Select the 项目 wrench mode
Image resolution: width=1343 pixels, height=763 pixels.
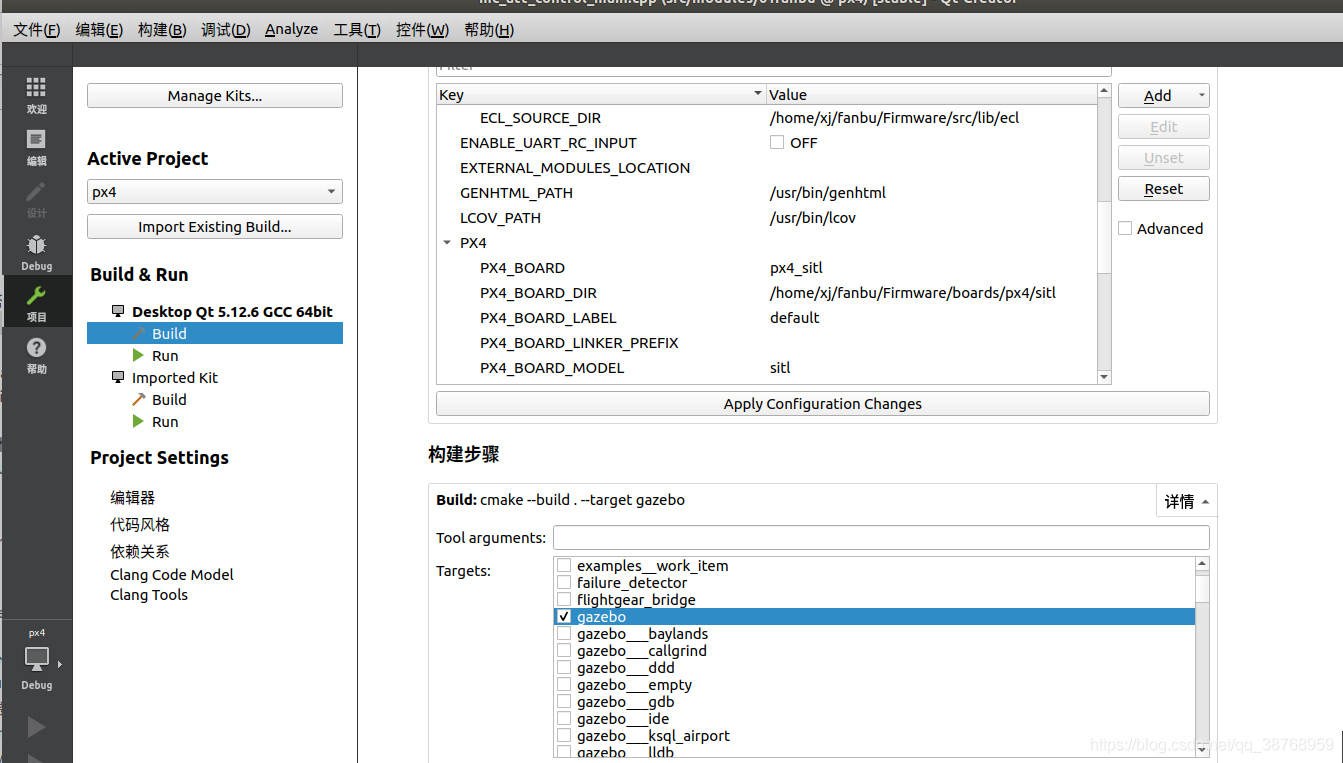point(36,303)
